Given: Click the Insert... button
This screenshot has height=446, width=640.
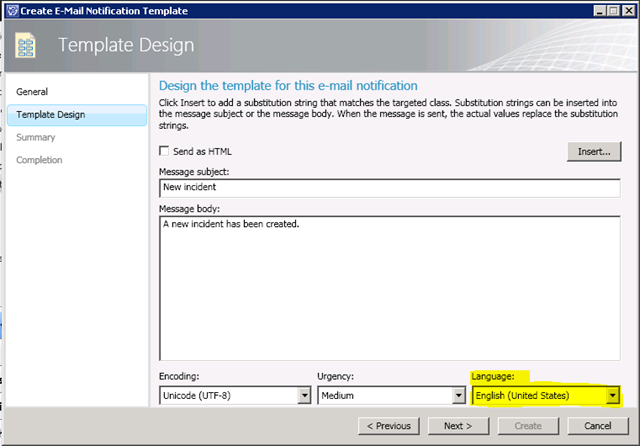Looking at the screenshot, I should (593, 152).
